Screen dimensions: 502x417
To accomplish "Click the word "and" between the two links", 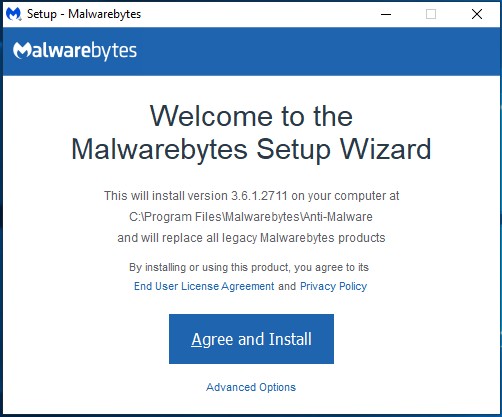I will coord(287,286).
